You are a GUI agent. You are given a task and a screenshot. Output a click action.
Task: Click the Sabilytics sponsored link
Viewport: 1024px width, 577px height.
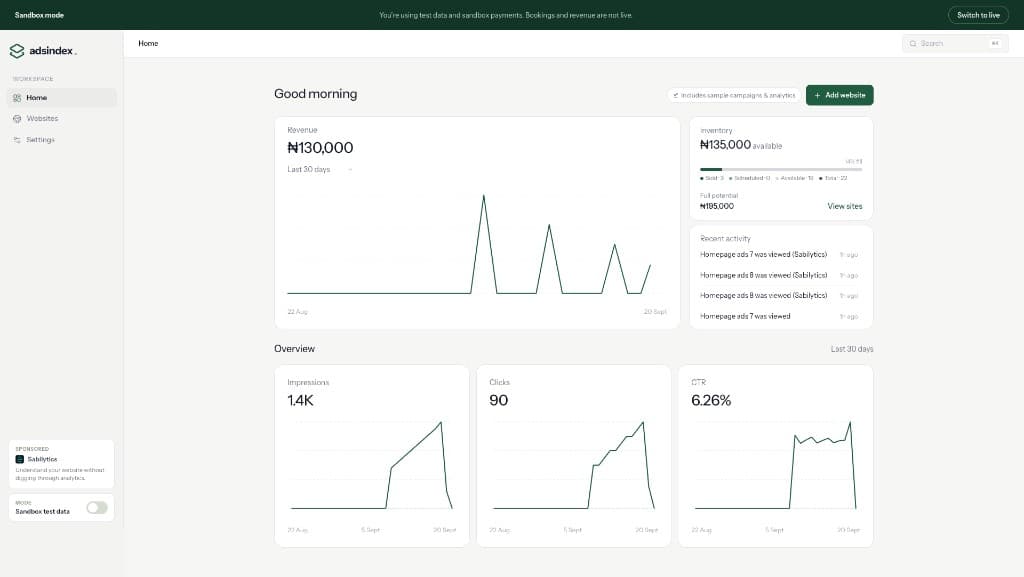tap(61, 464)
